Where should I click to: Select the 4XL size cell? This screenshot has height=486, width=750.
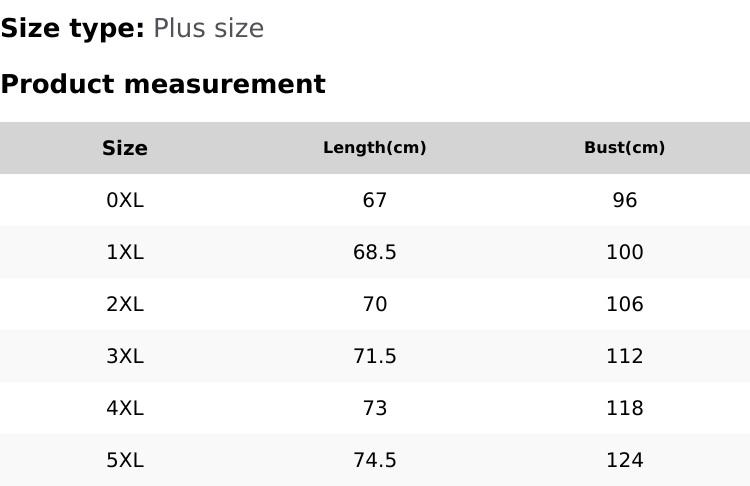[125, 408]
